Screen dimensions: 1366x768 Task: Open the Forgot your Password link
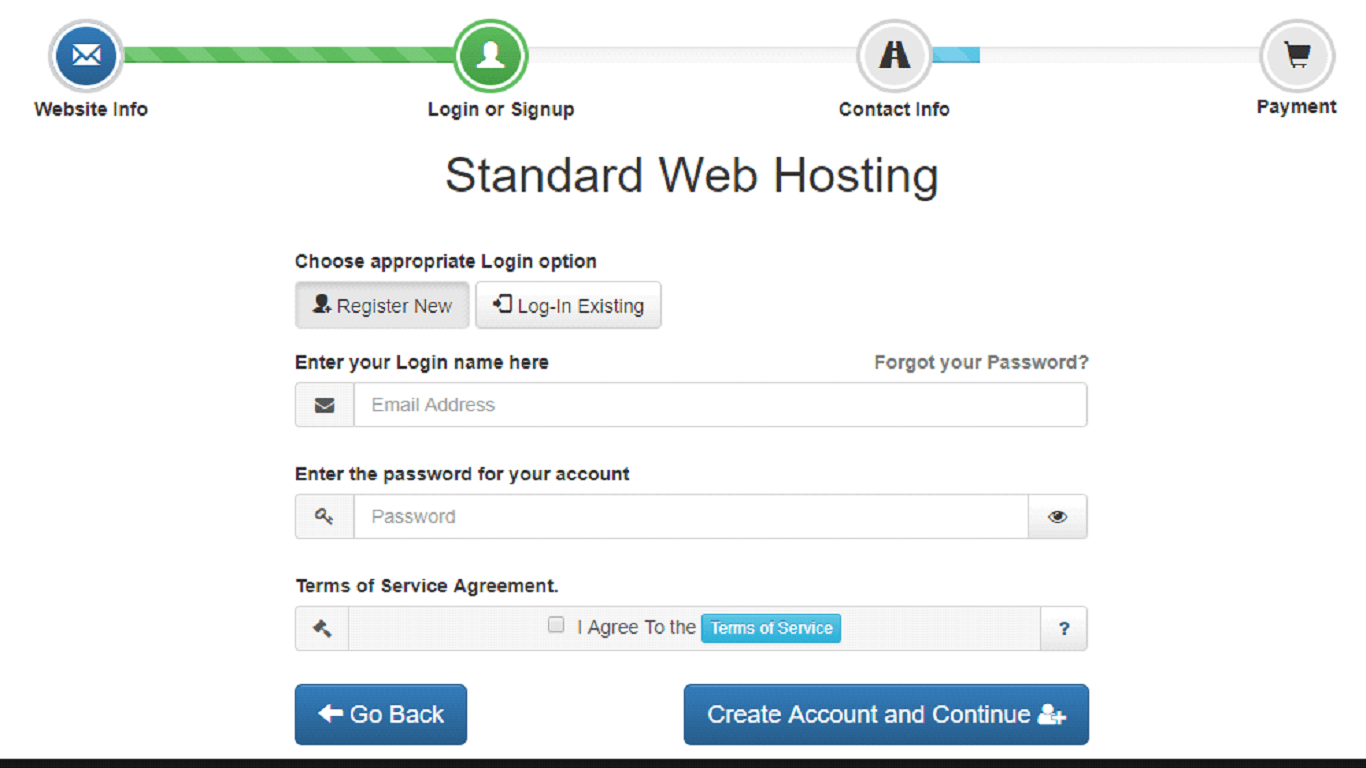(x=981, y=362)
